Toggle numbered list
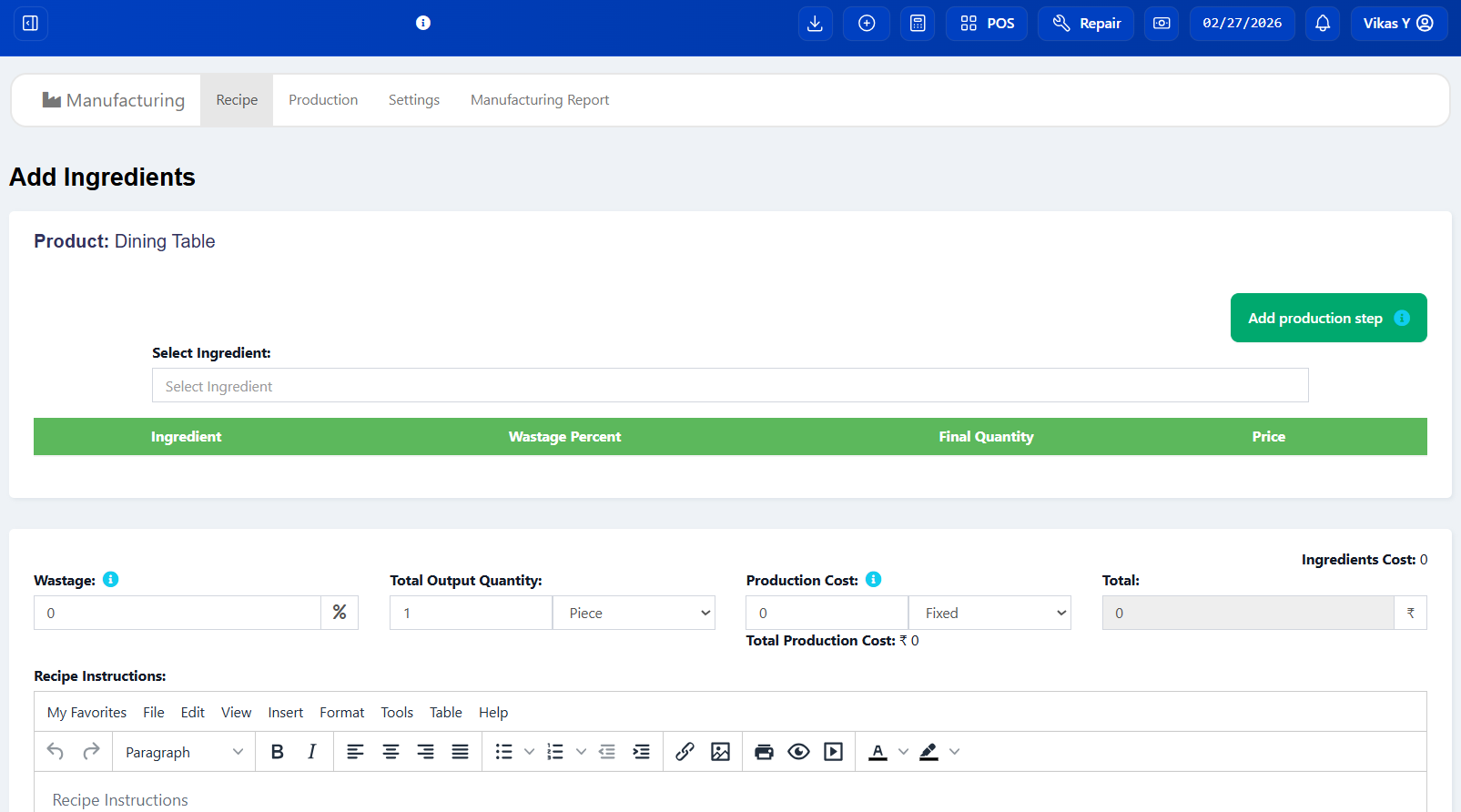Screen dimensions: 1461x812 pos(555,751)
